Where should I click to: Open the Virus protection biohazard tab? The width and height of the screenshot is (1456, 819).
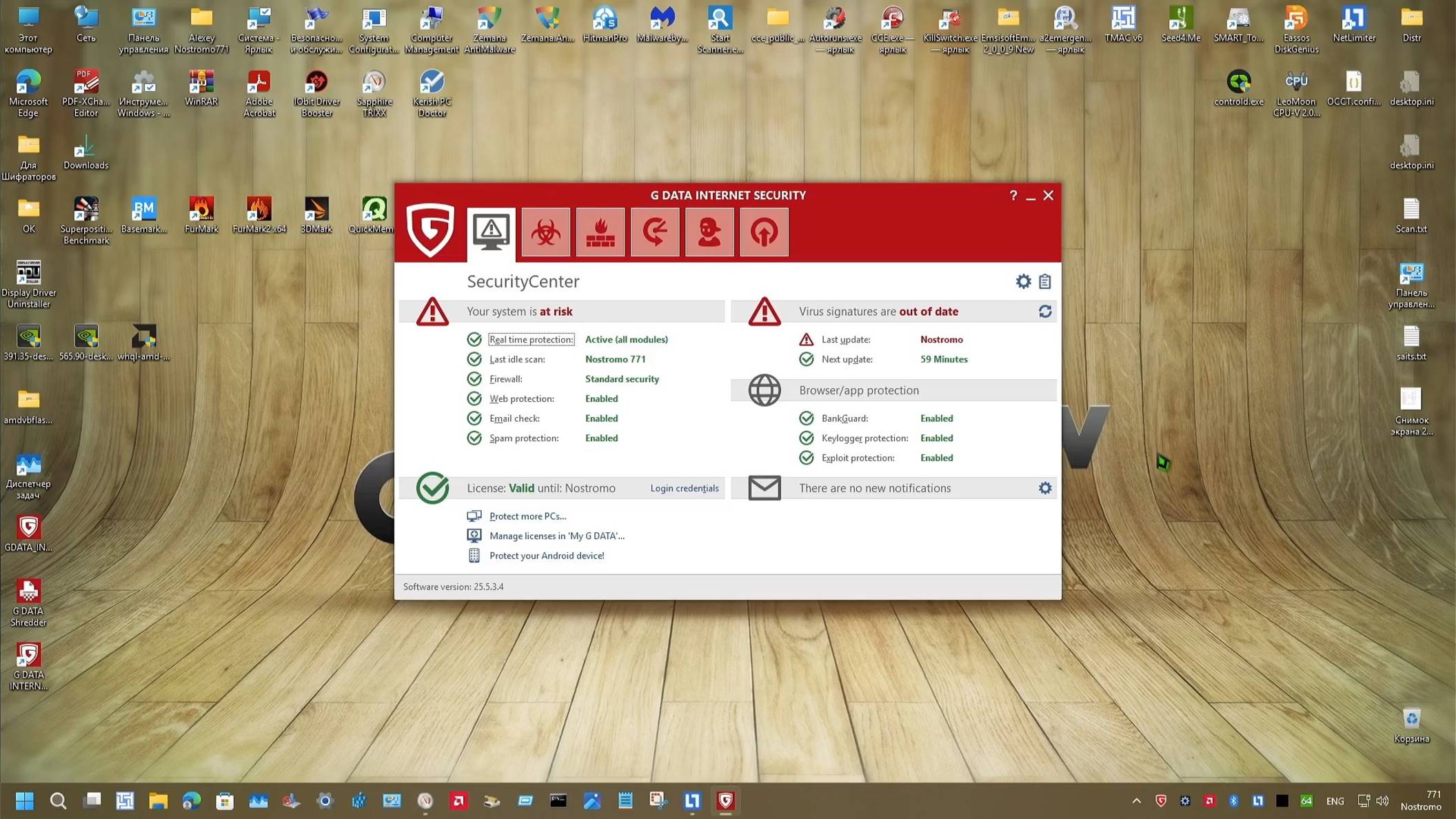(x=545, y=232)
